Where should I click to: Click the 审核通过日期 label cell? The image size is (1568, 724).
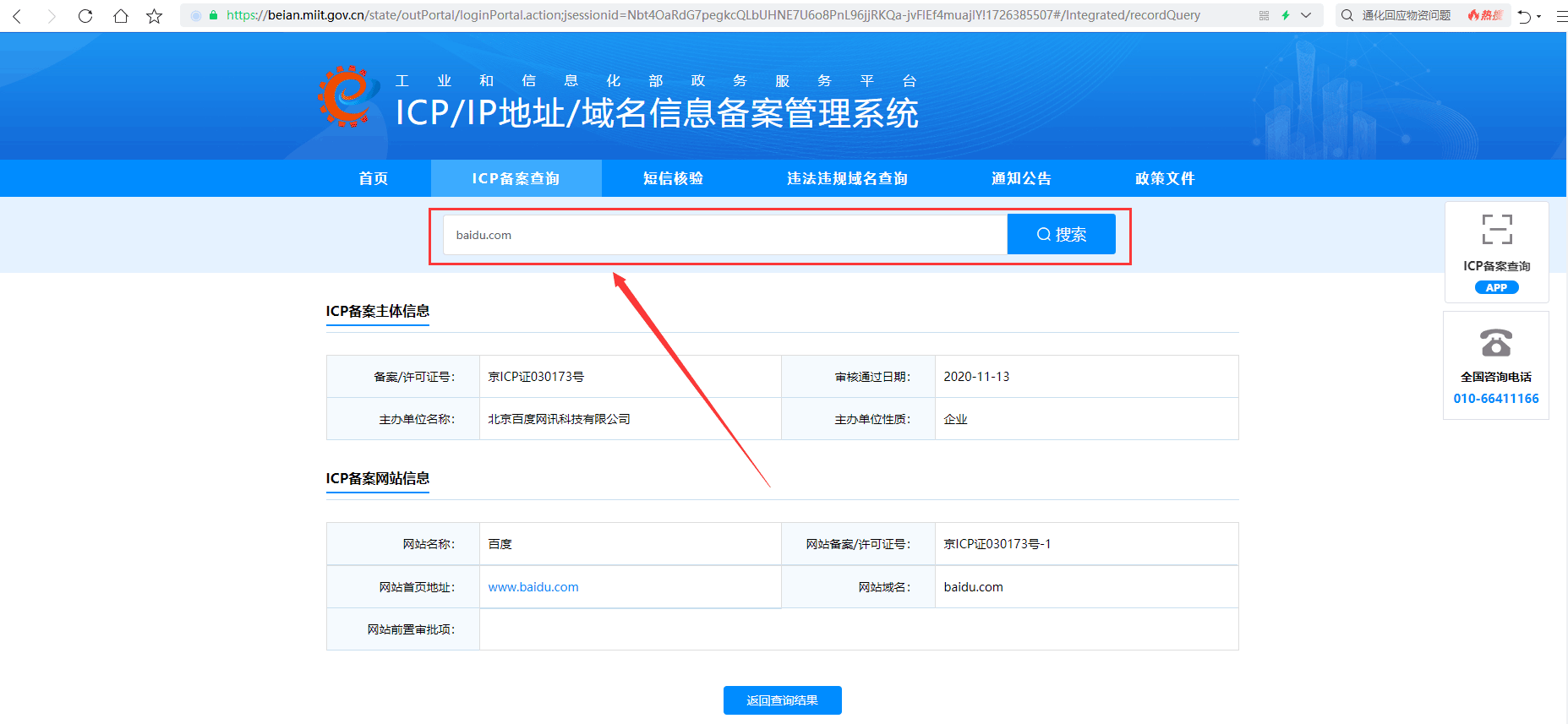point(859,377)
